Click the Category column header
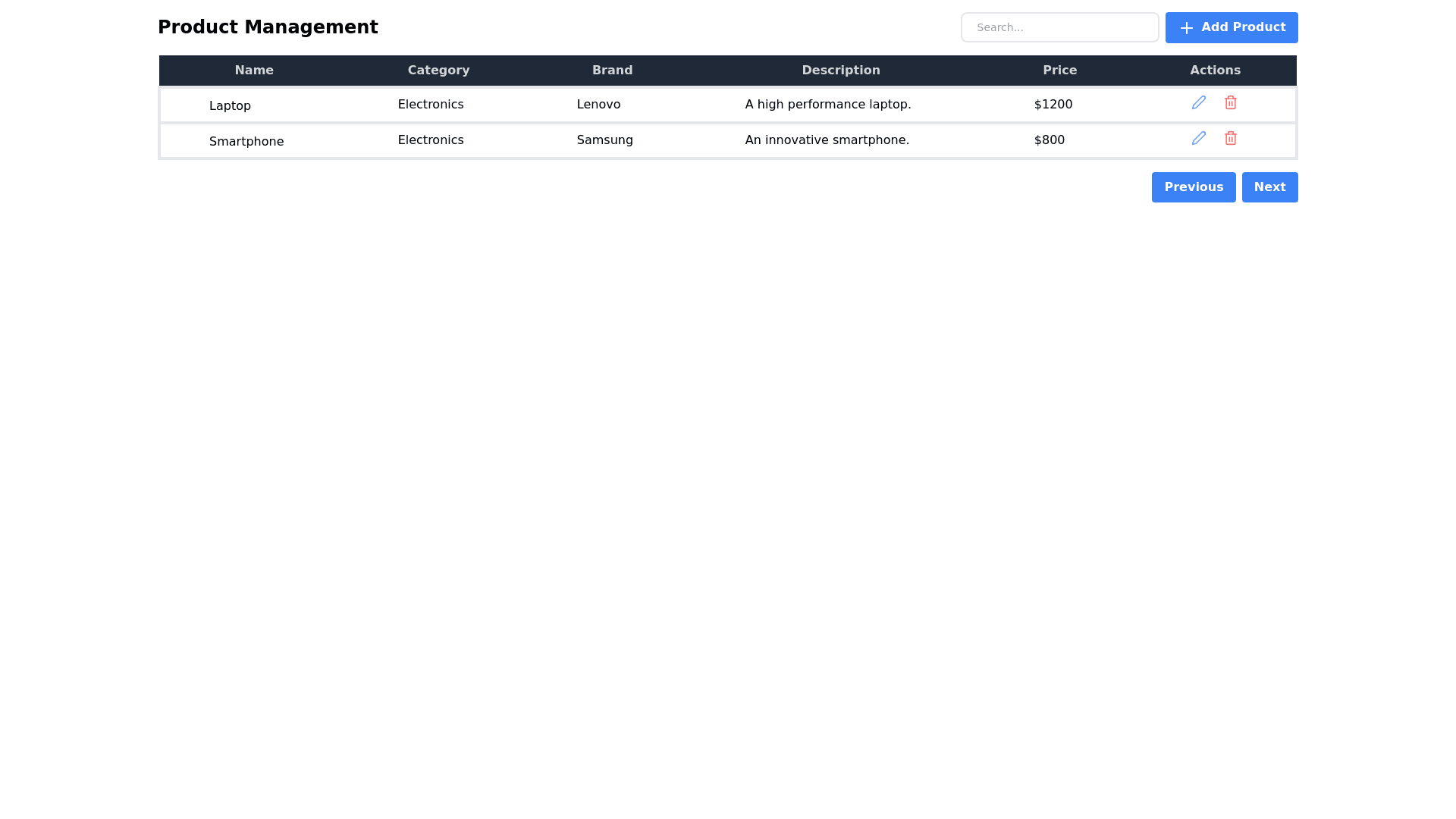Image resolution: width=1456 pixels, height=819 pixels. click(438, 71)
